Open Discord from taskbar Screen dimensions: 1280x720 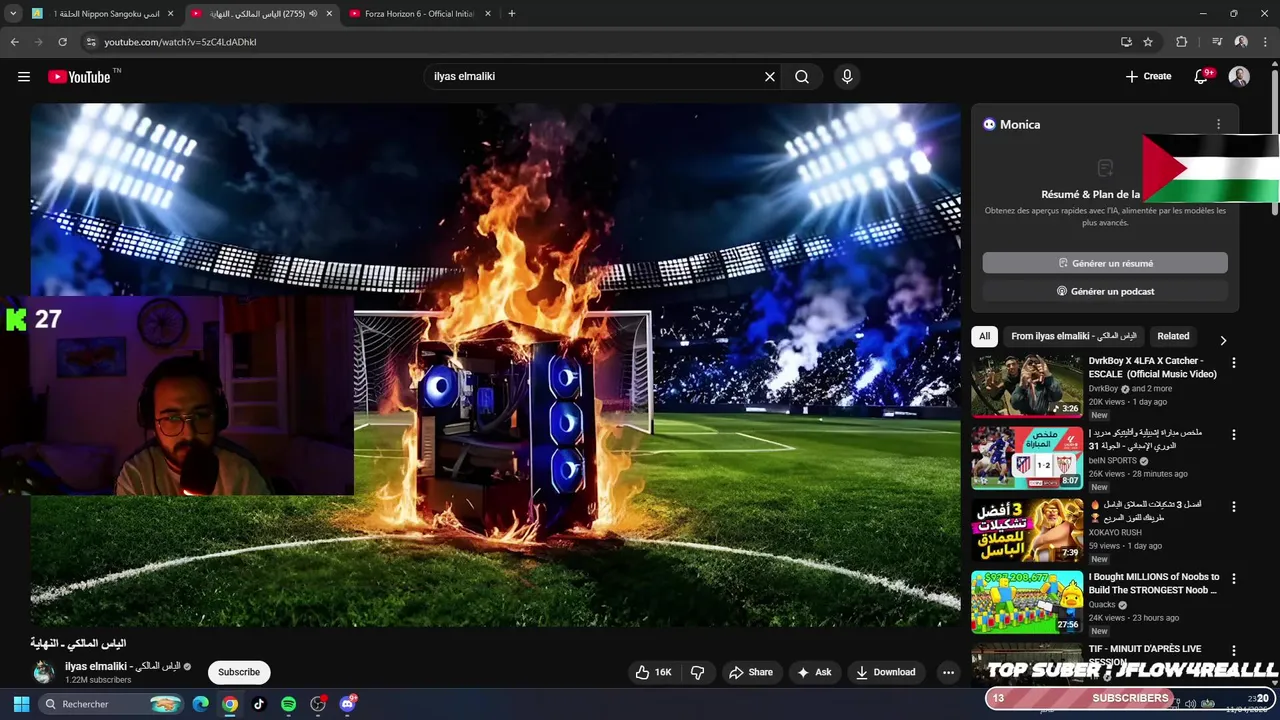tap(347, 704)
